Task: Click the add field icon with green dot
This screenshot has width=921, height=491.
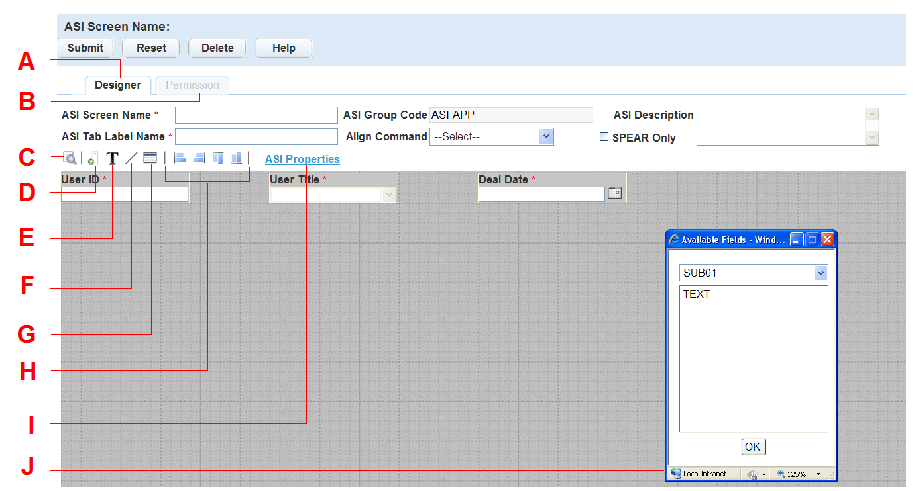Action: (91, 158)
